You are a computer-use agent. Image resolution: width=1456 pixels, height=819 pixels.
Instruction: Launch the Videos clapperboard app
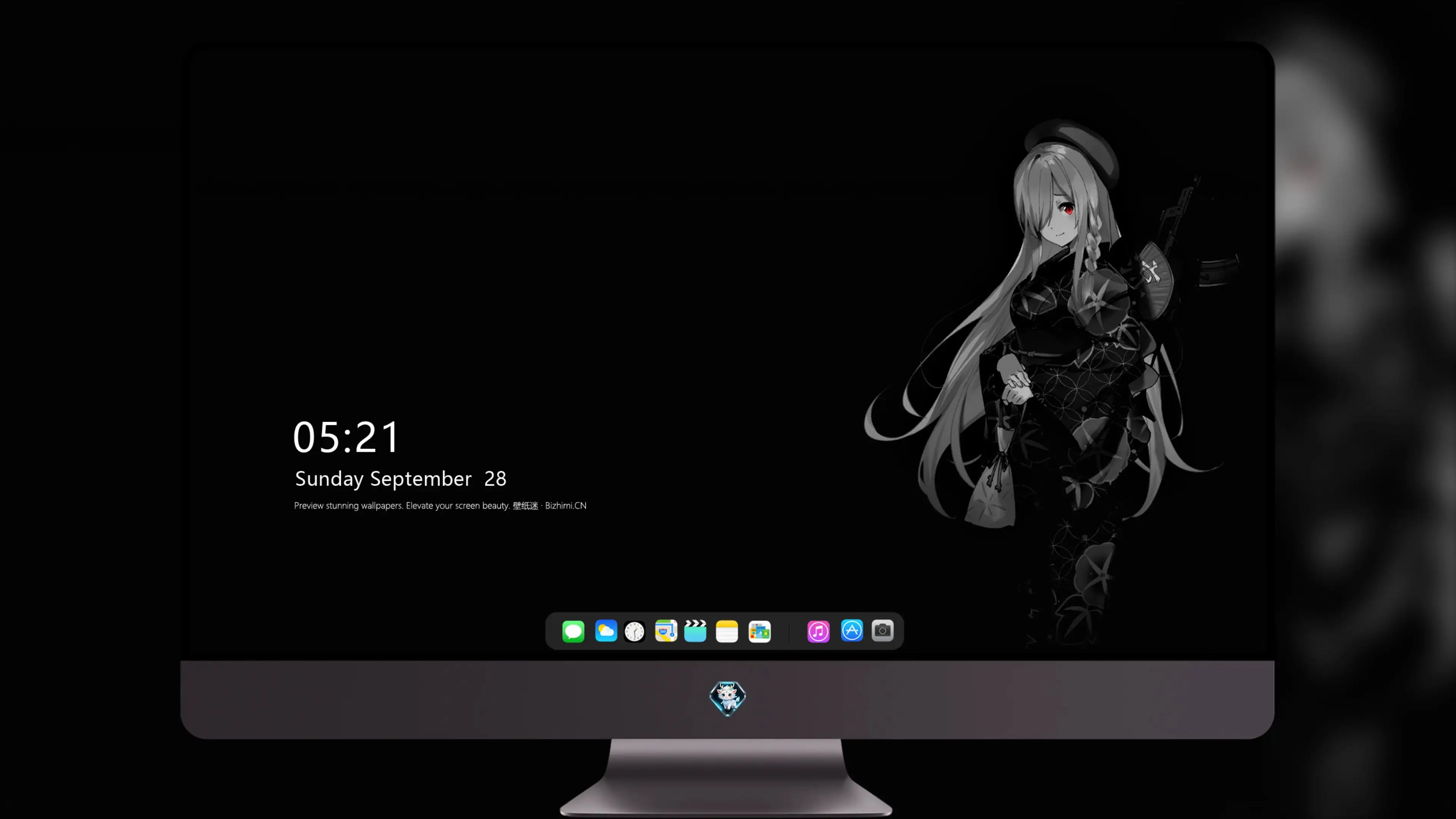point(695,631)
